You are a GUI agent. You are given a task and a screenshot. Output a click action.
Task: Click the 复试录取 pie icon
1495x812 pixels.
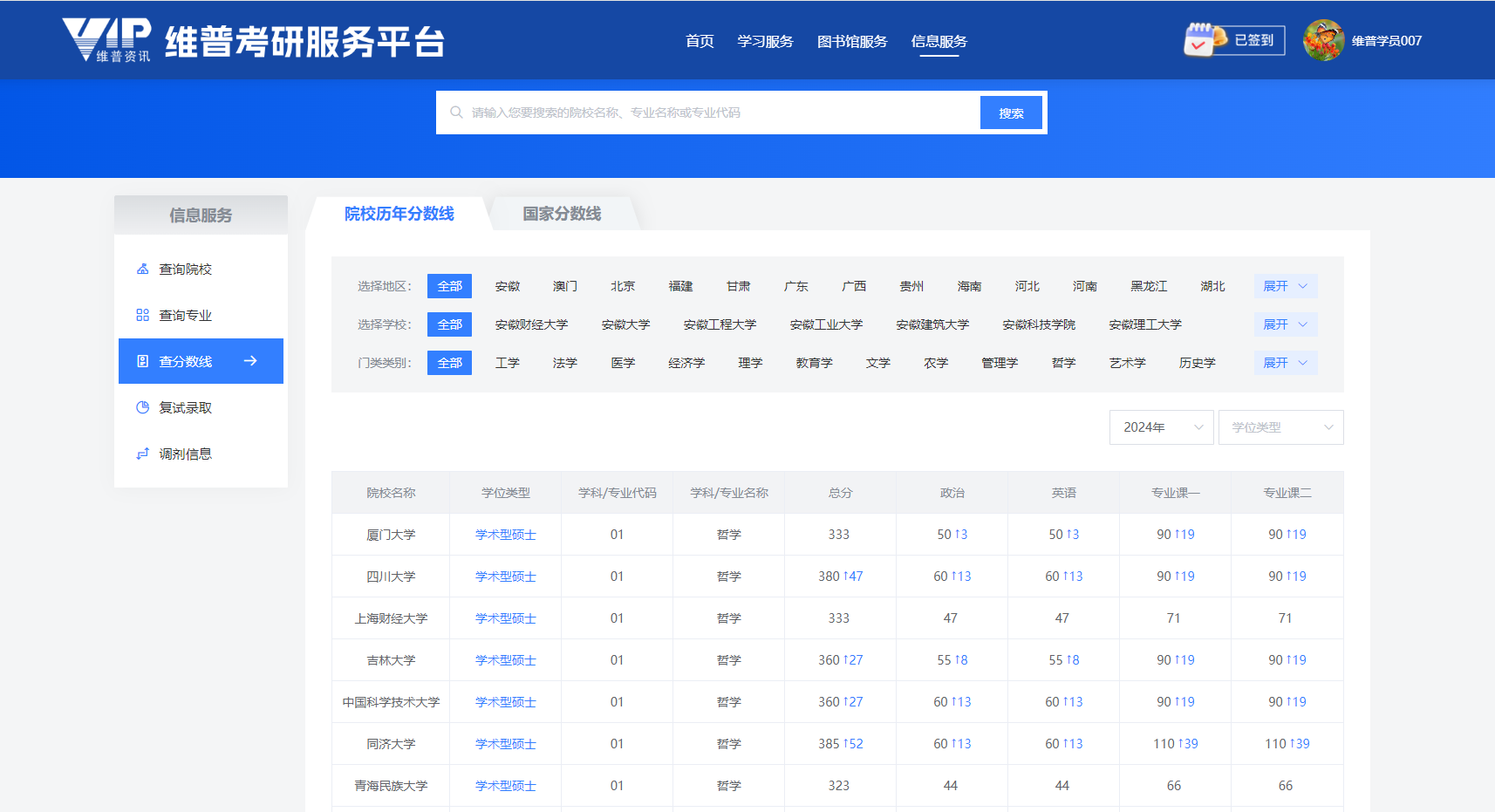point(142,407)
